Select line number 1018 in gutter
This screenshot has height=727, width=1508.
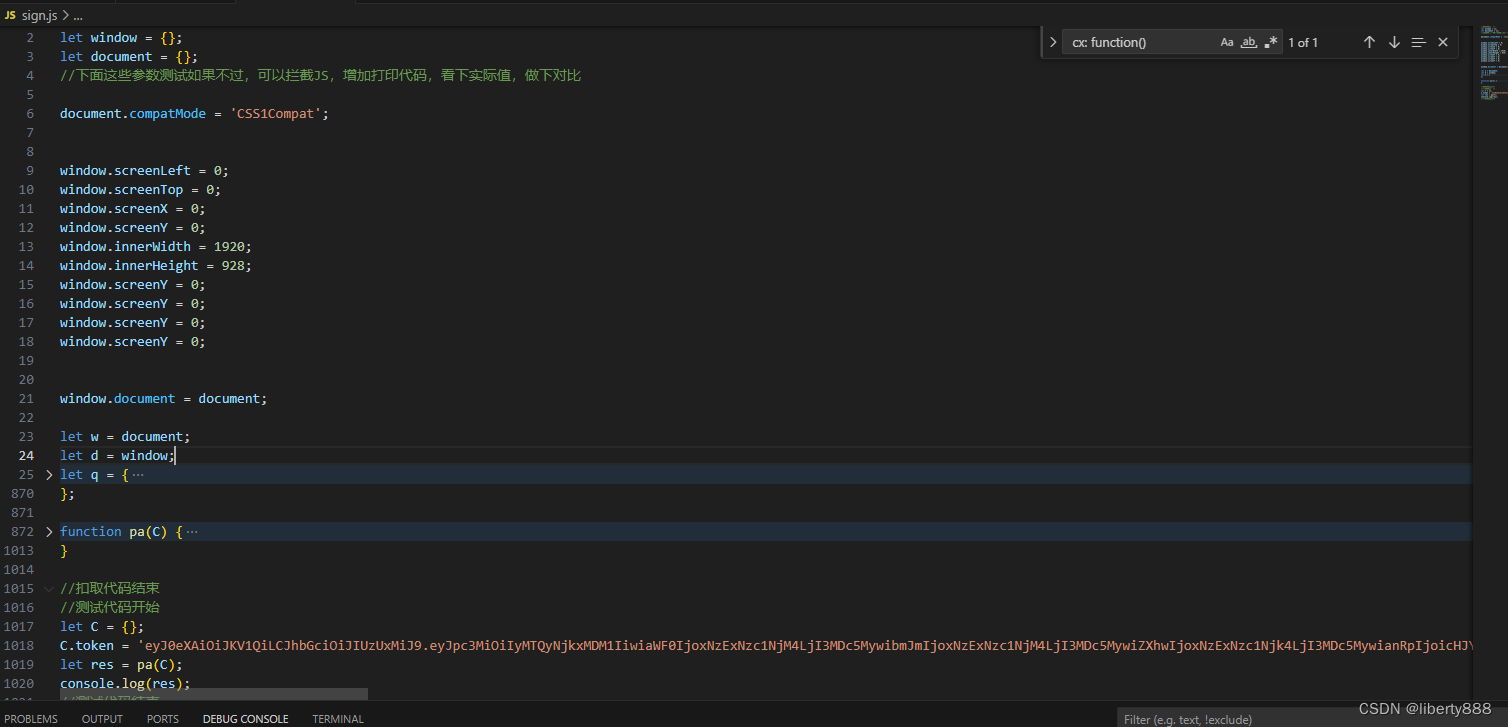18,646
